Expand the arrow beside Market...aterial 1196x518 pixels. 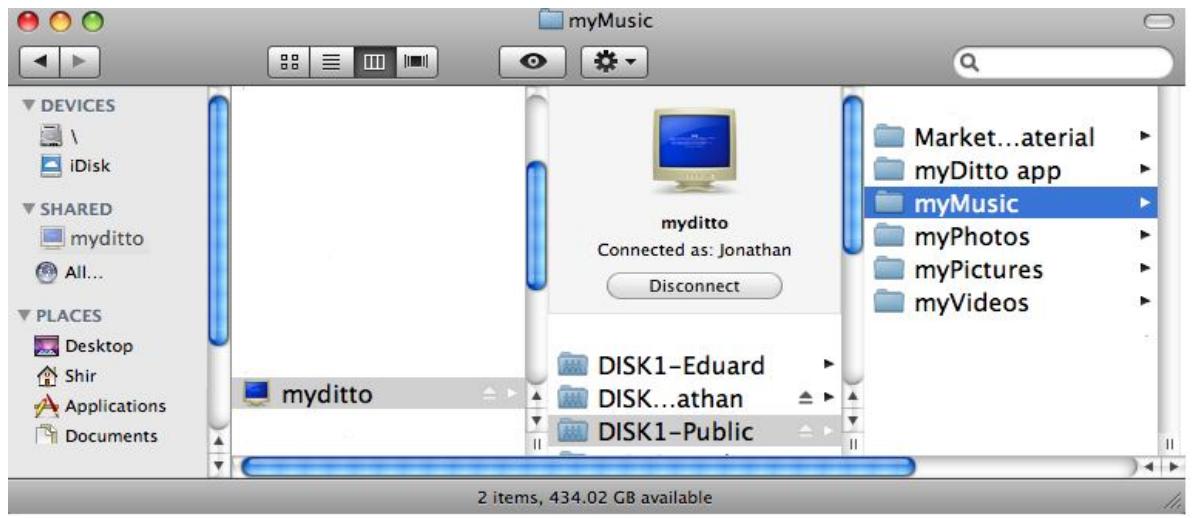click(1145, 136)
